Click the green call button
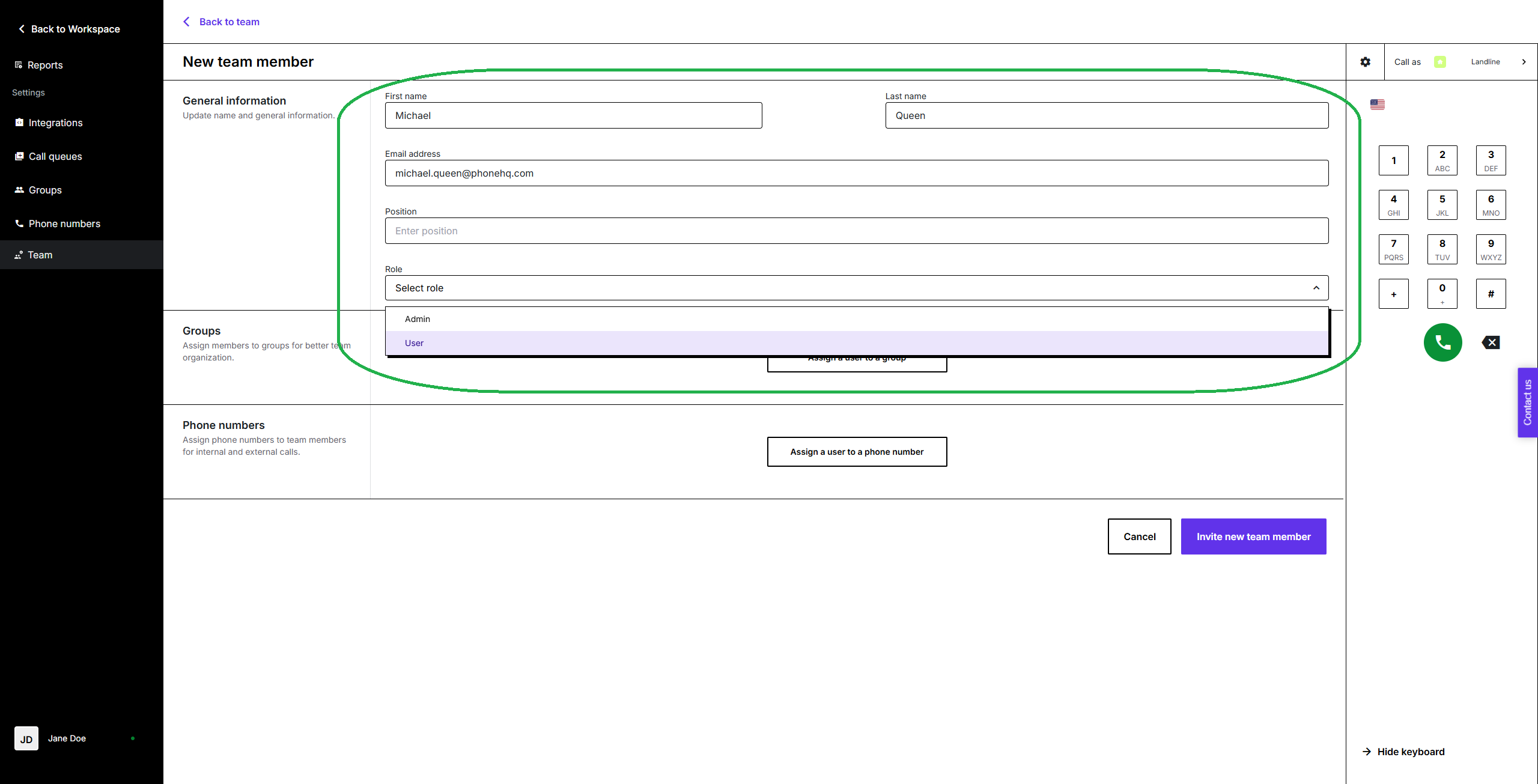Image resolution: width=1538 pixels, height=784 pixels. click(x=1442, y=342)
